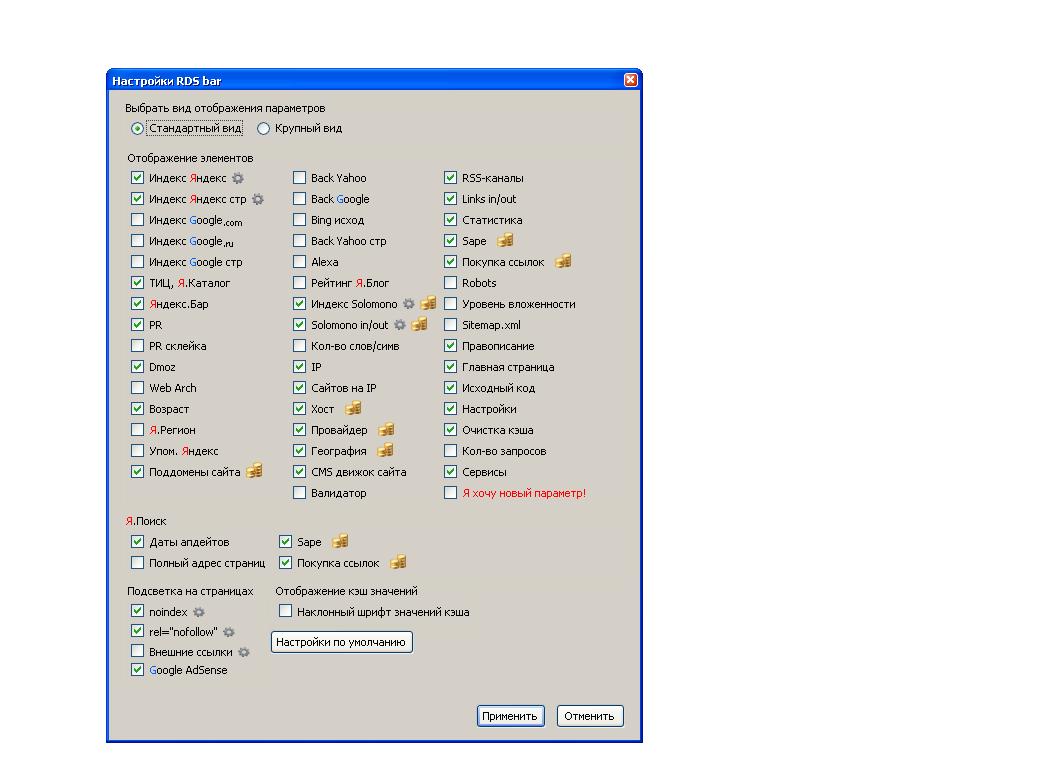Click gear icon next to Solomono in/out
Viewport: 1059px width, 774px height.
click(400, 325)
